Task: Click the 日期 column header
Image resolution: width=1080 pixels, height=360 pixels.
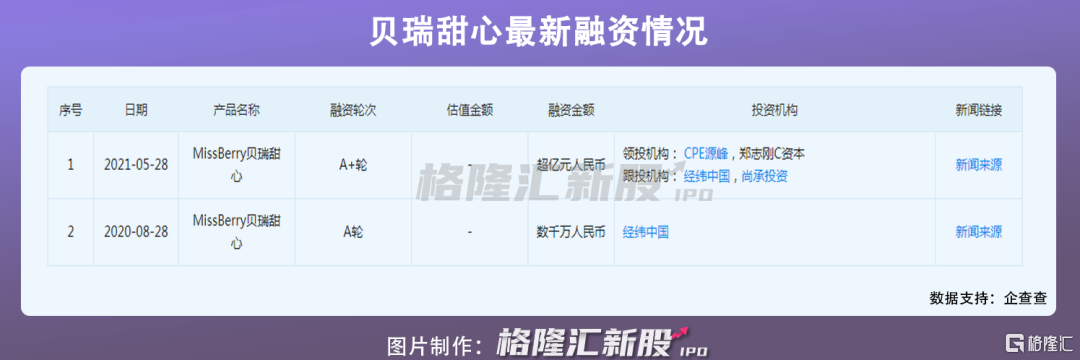Action: 136,110
